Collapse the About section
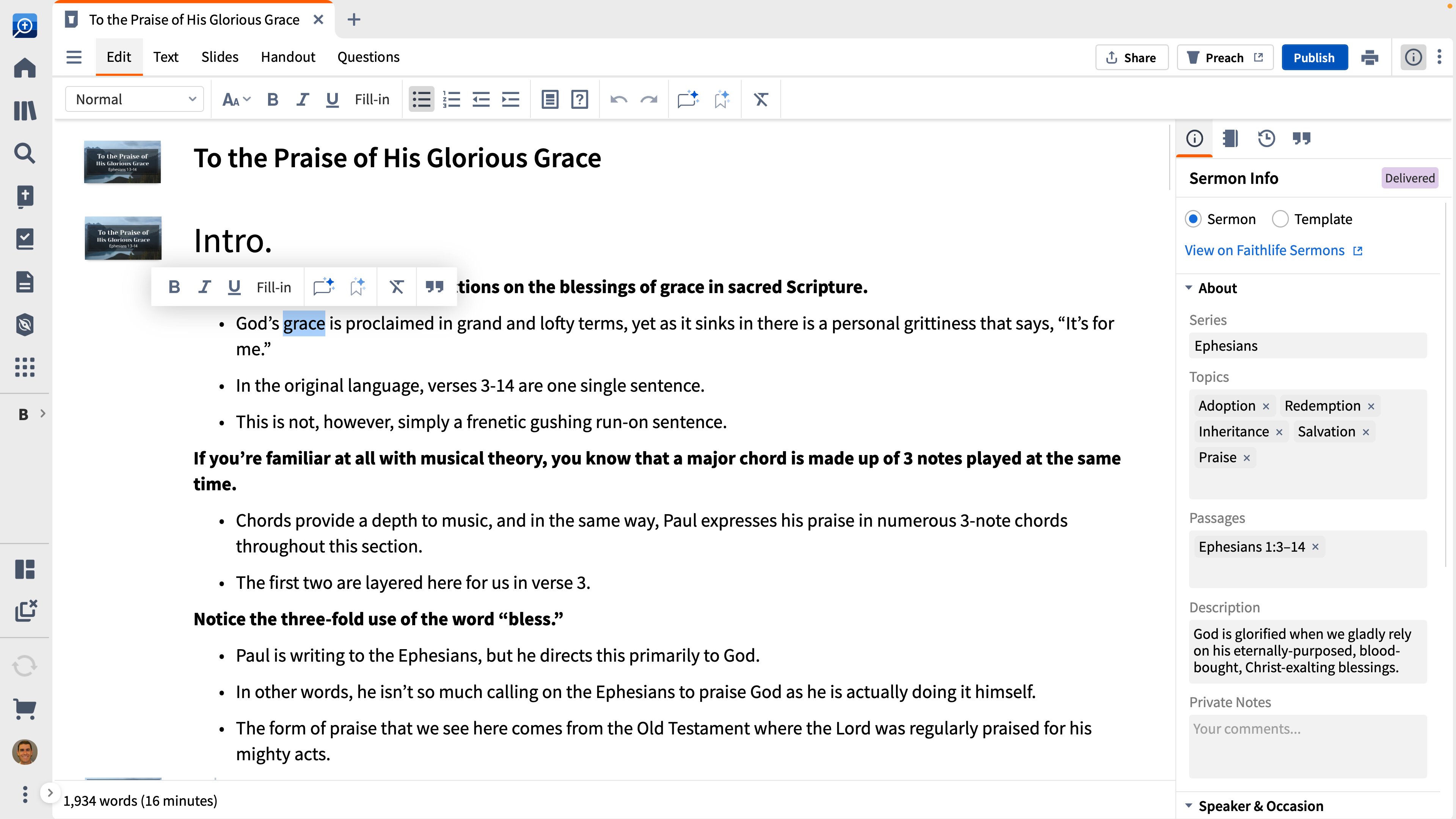Viewport: 1456px width, 819px height. [1189, 288]
